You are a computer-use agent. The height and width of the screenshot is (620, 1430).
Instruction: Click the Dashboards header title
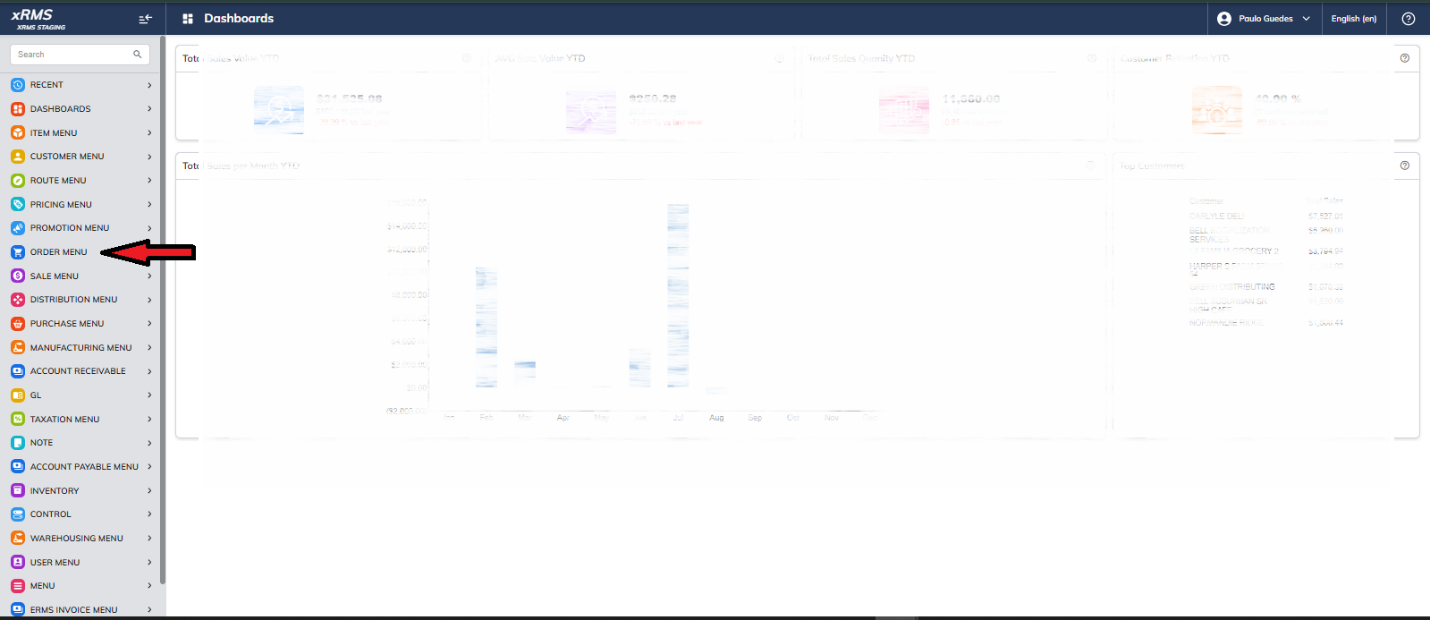[x=238, y=19]
